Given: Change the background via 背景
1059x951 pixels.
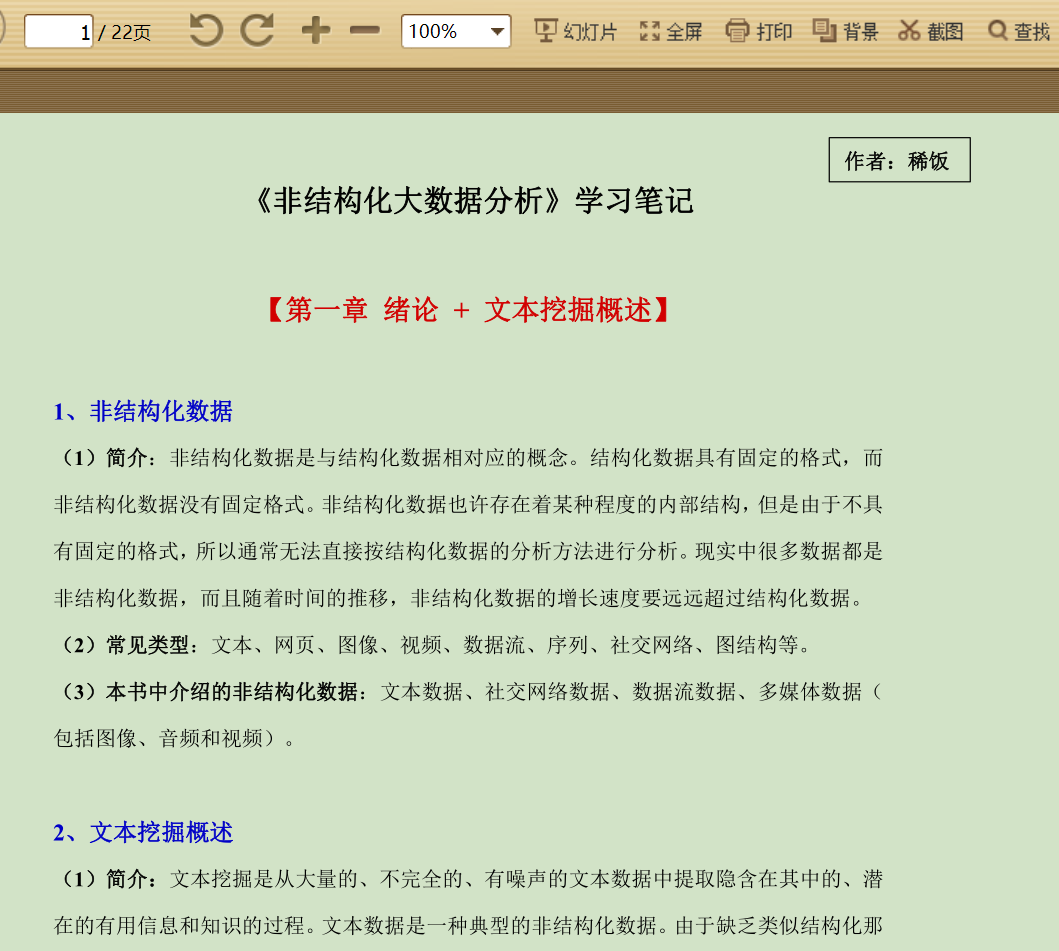Looking at the screenshot, I should (x=846, y=31).
